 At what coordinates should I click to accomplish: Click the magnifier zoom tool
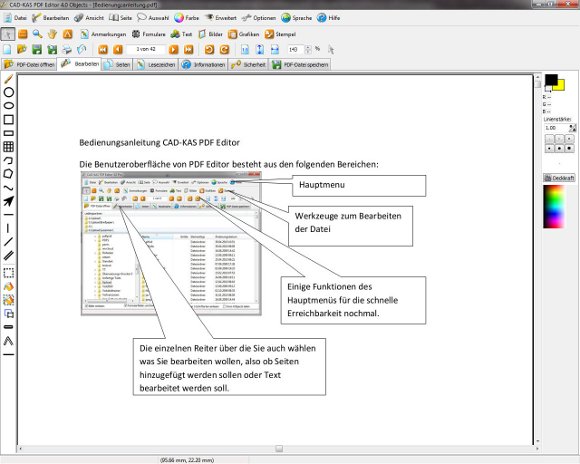(x=37, y=34)
